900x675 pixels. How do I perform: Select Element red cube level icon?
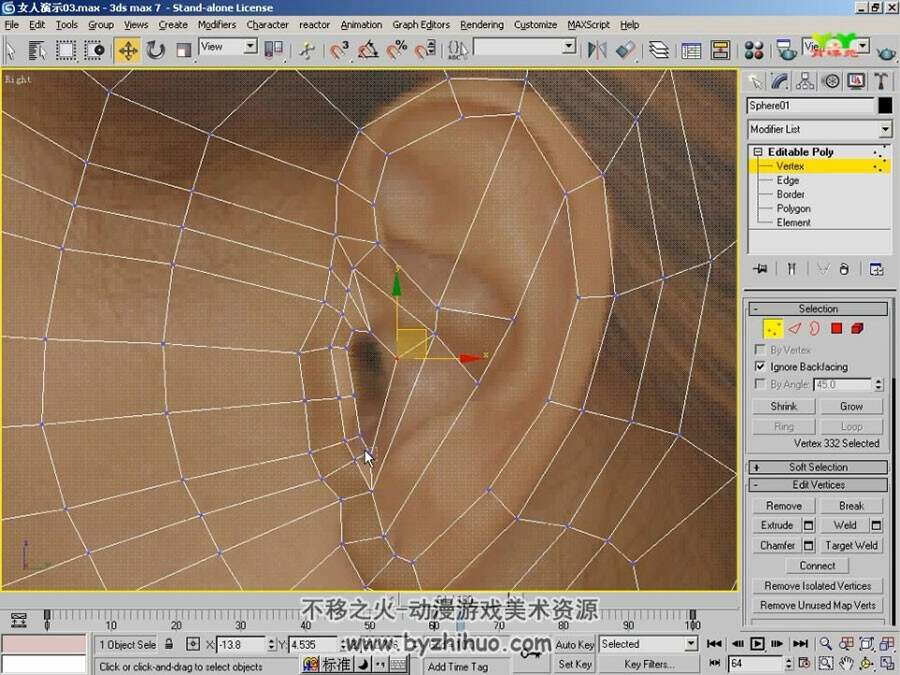[x=857, y=329]
